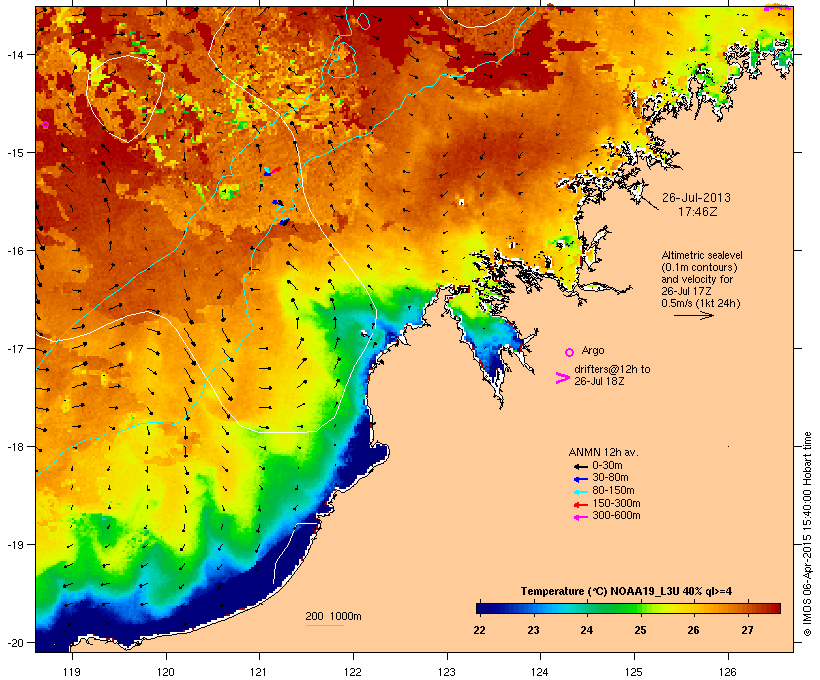Click the colorbar value 22
Image resolution: width=820 pixels, height=680 pixels.
(x=480, y=630)
